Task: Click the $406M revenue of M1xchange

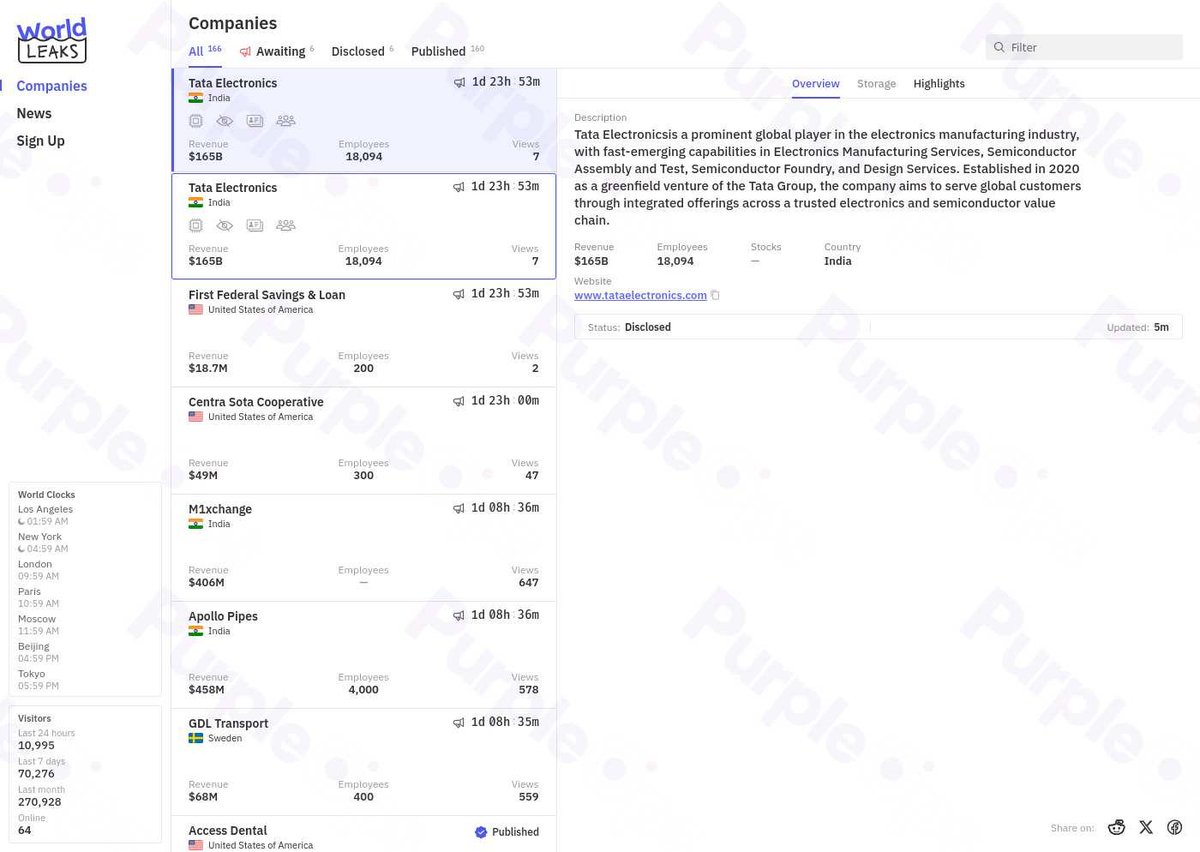Action: point(206,583)
